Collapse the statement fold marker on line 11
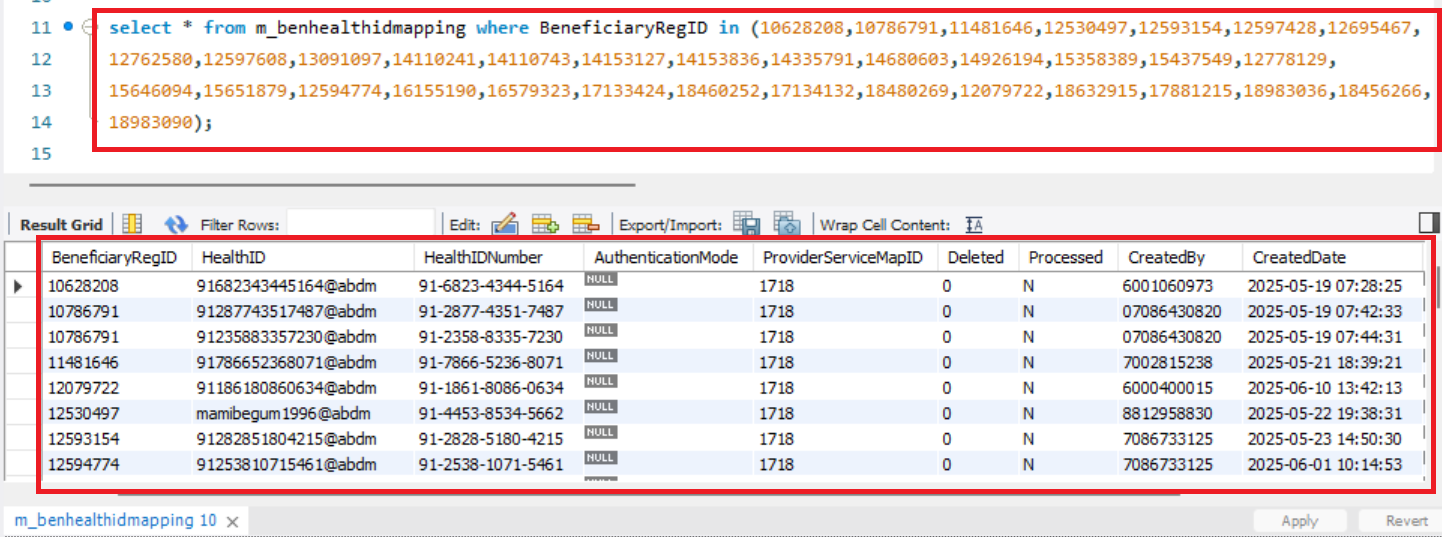Viewport: 1442px width, 537px height. tap(87, 27)
